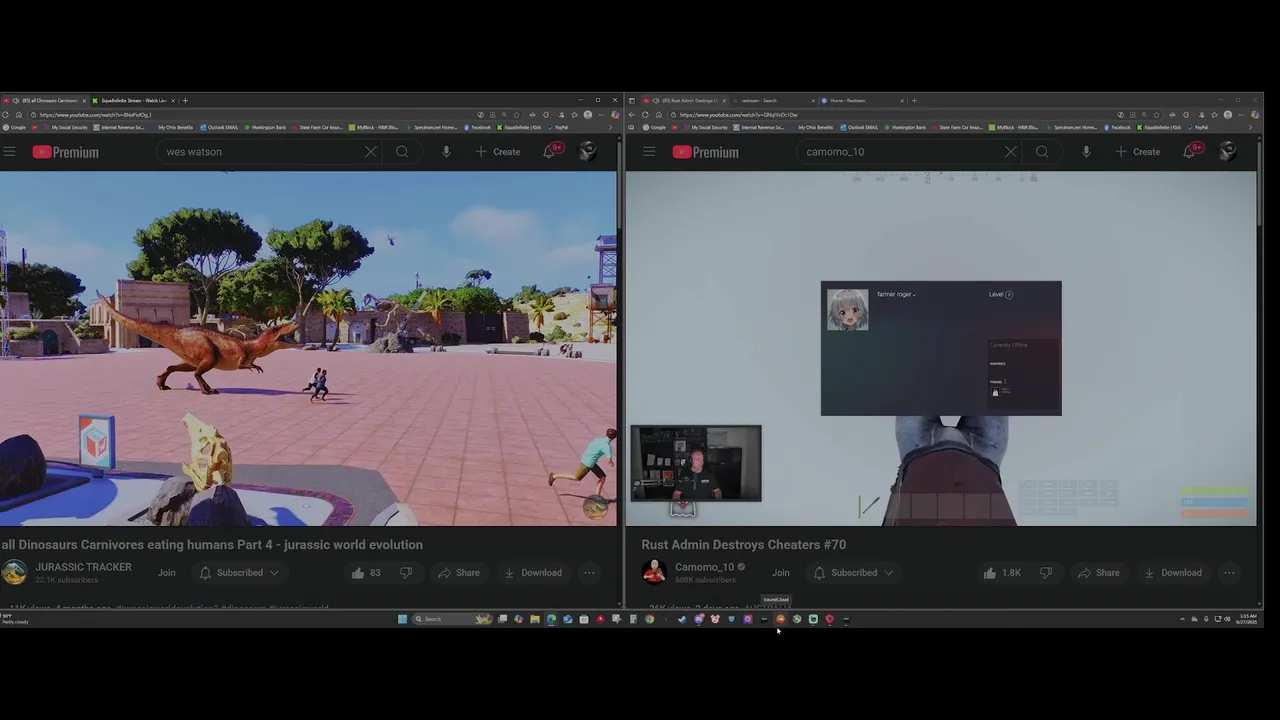Clear the 'camomo_10' search text

[1011, 152]
